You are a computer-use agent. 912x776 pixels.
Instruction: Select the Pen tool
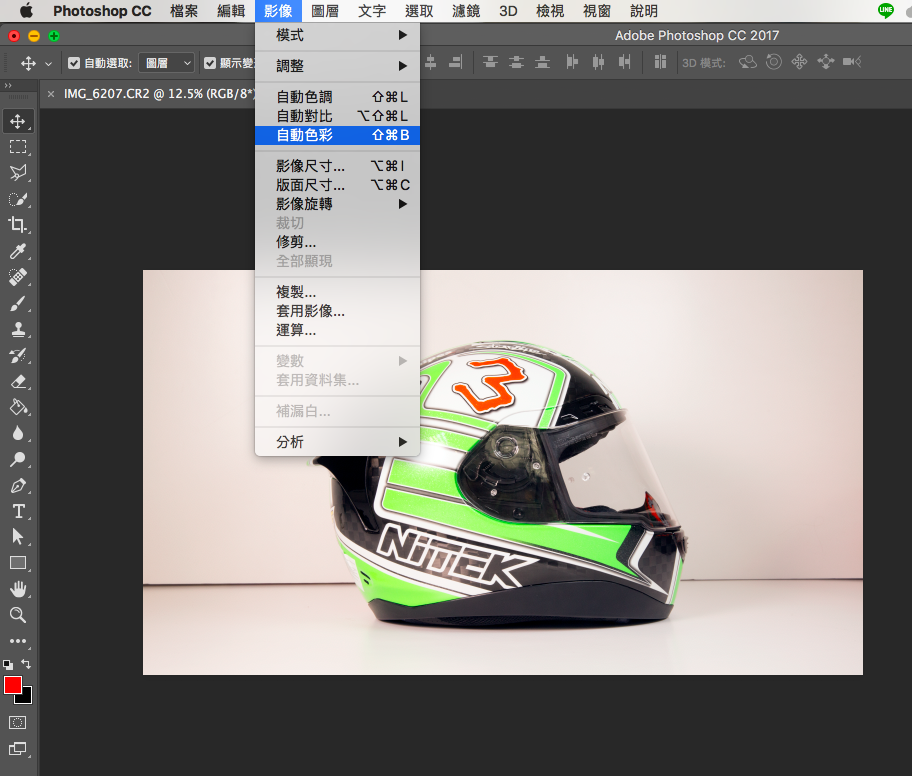pos(17,486)
